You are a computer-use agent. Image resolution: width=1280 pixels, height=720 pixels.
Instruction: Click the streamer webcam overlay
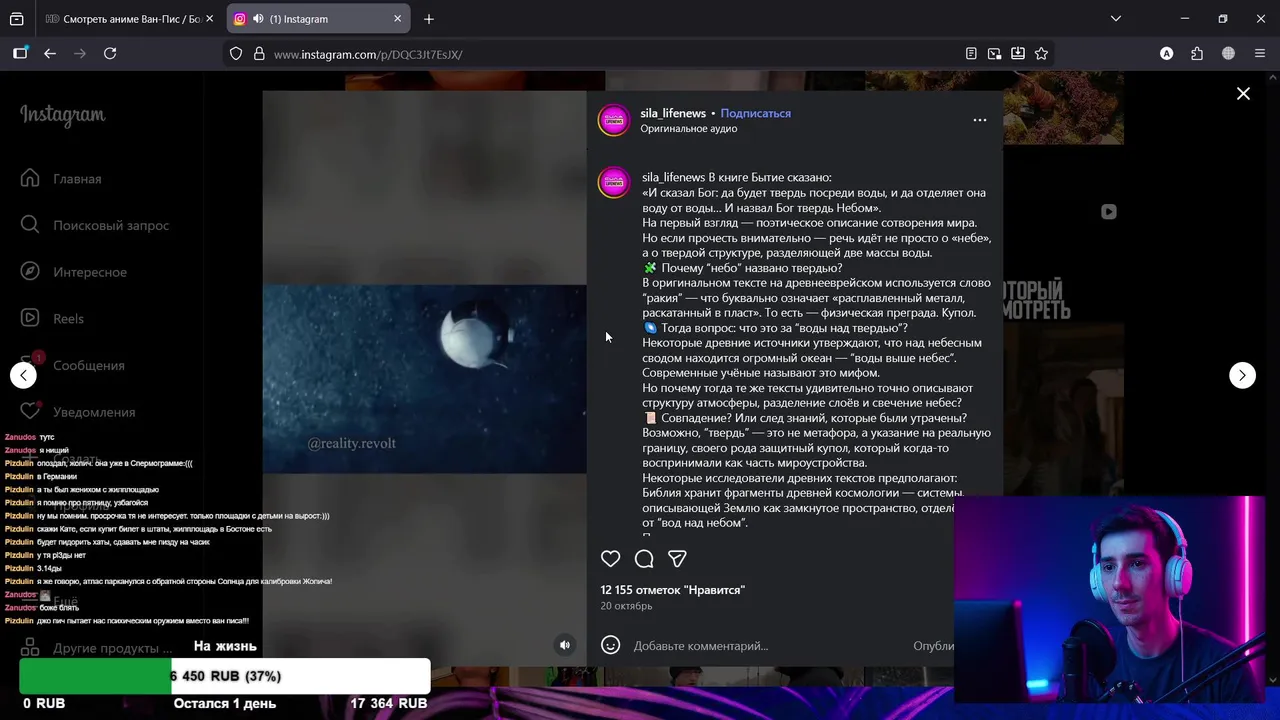tap(1109, 601)
